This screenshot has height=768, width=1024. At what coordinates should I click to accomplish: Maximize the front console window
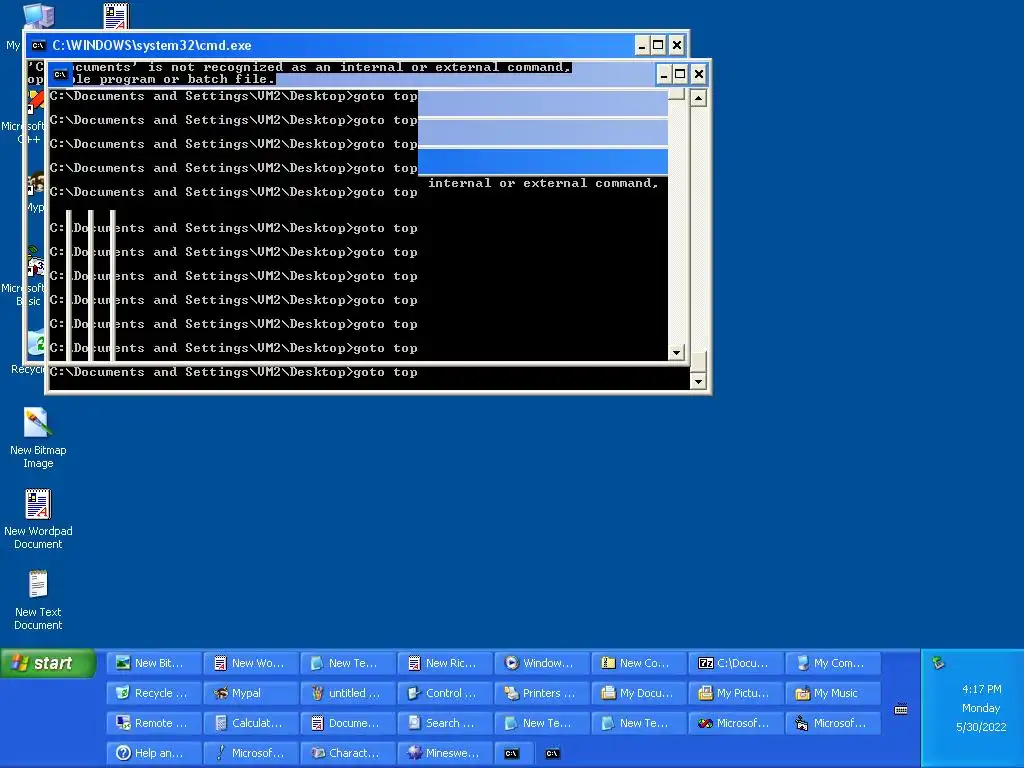pos(680,74)
